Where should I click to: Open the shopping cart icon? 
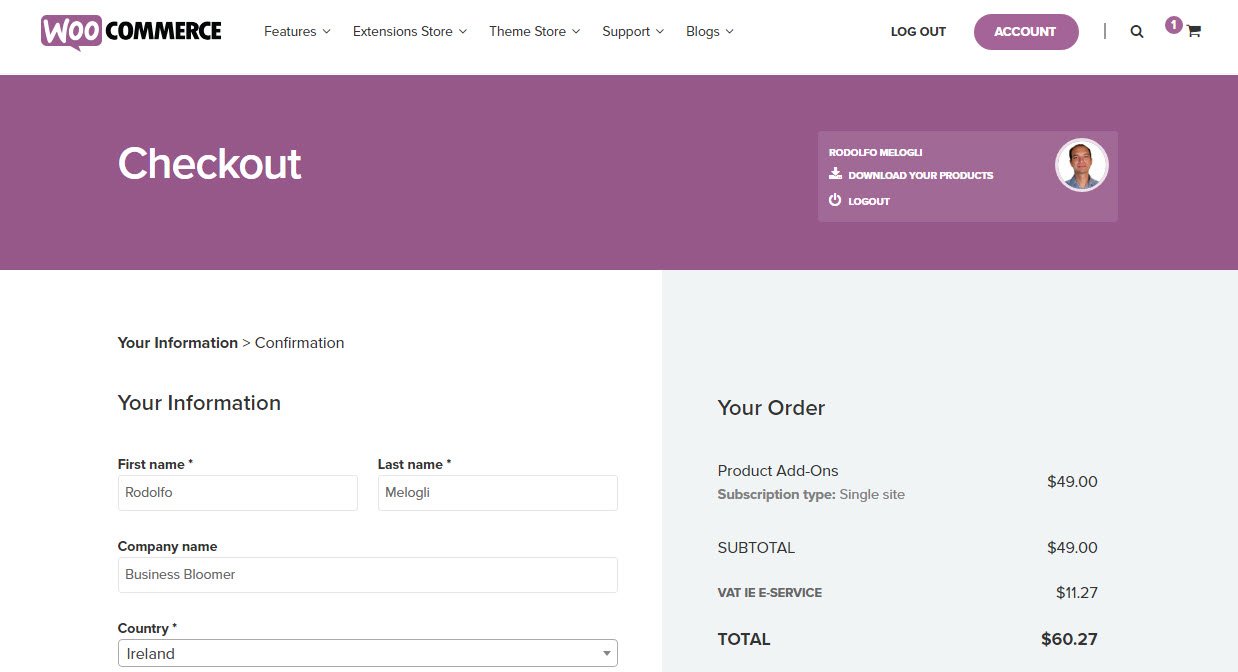coord(1193,31)
